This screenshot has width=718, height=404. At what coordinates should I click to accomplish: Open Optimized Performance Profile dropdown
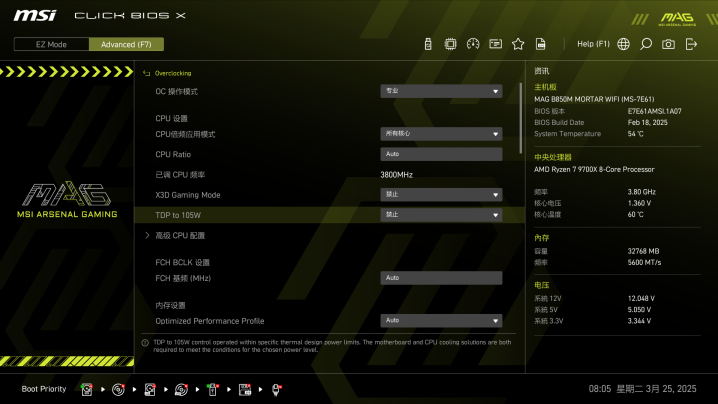[x=441, y=321]
